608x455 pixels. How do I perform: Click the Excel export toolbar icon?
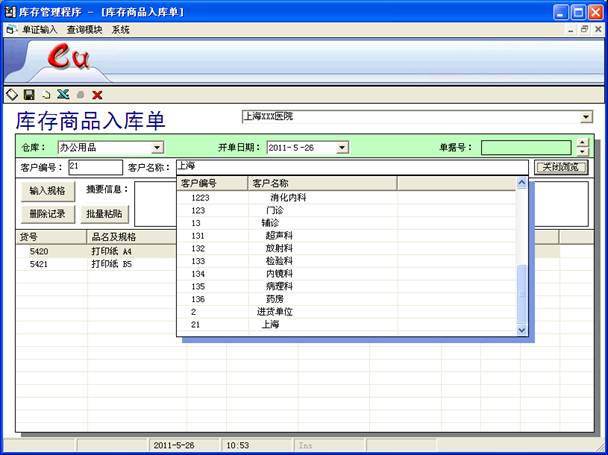[x=63, y=94]
